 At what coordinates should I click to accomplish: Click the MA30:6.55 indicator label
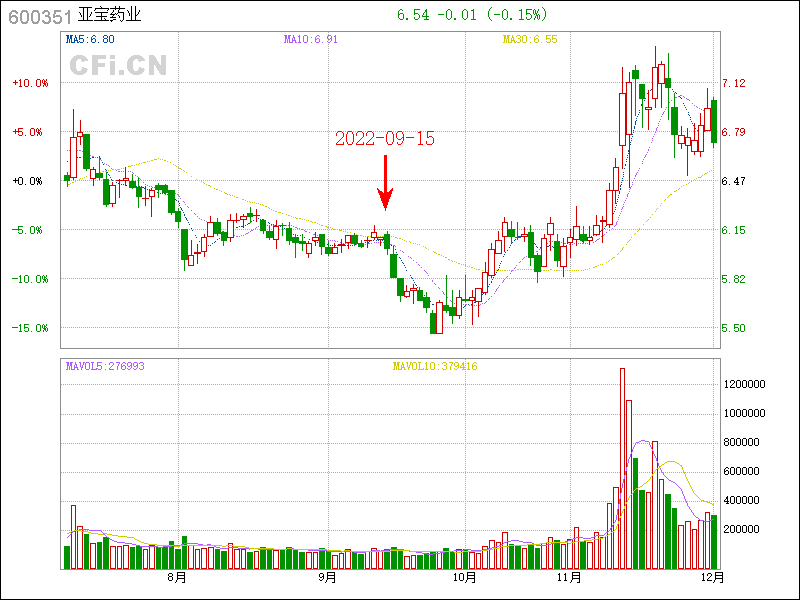pyautogui.click(x=529, y=39)
